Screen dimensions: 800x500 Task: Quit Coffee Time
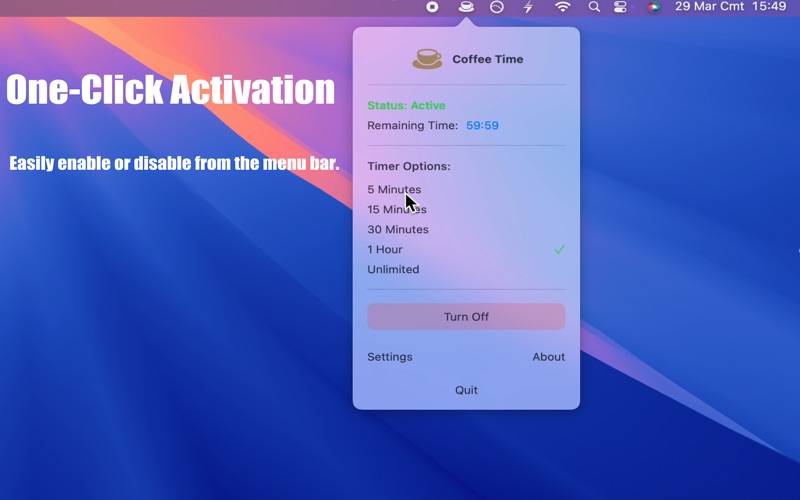(466, 390)
